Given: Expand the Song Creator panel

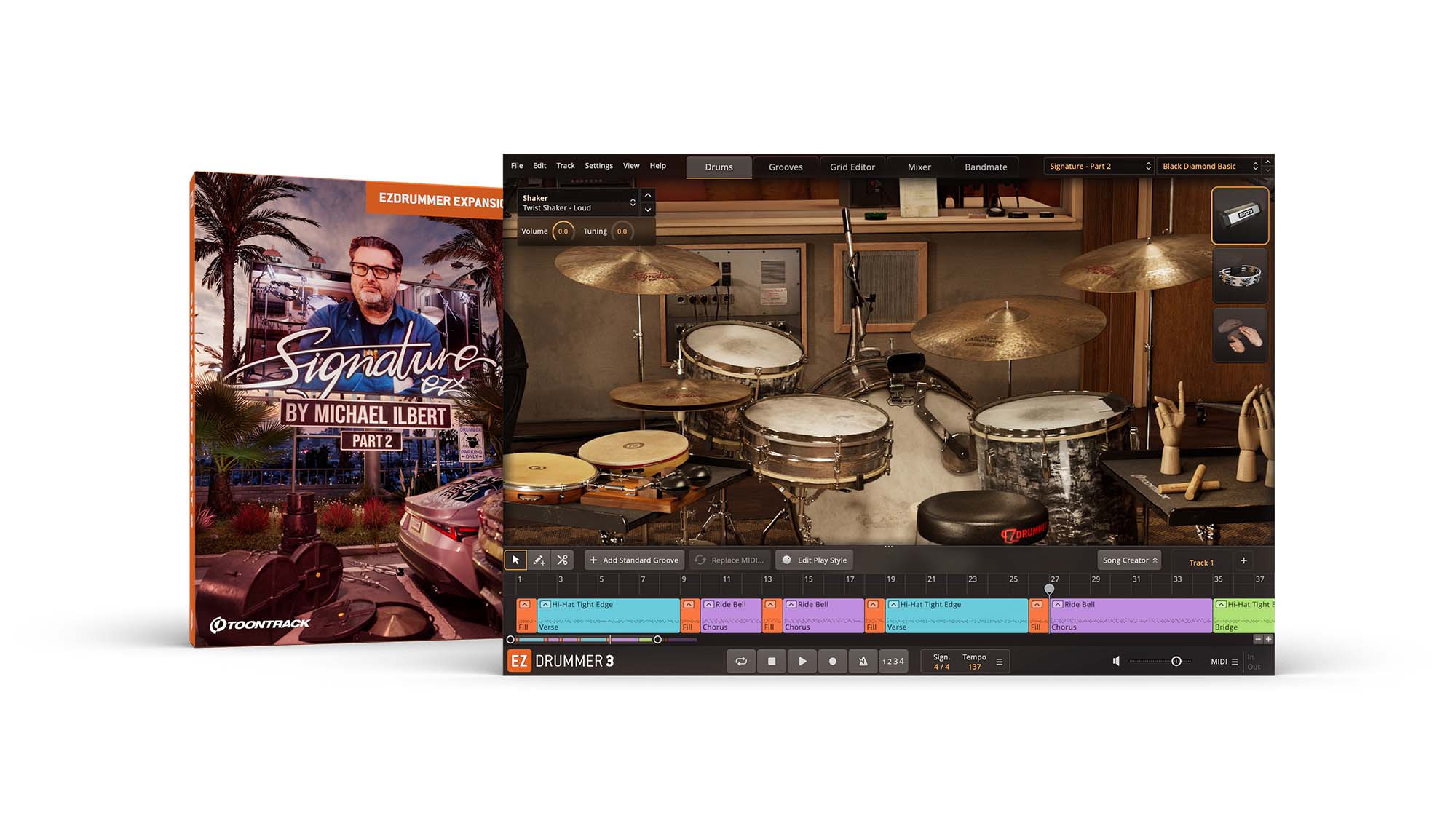Looking at the screenshot, I should [1129, 560].
